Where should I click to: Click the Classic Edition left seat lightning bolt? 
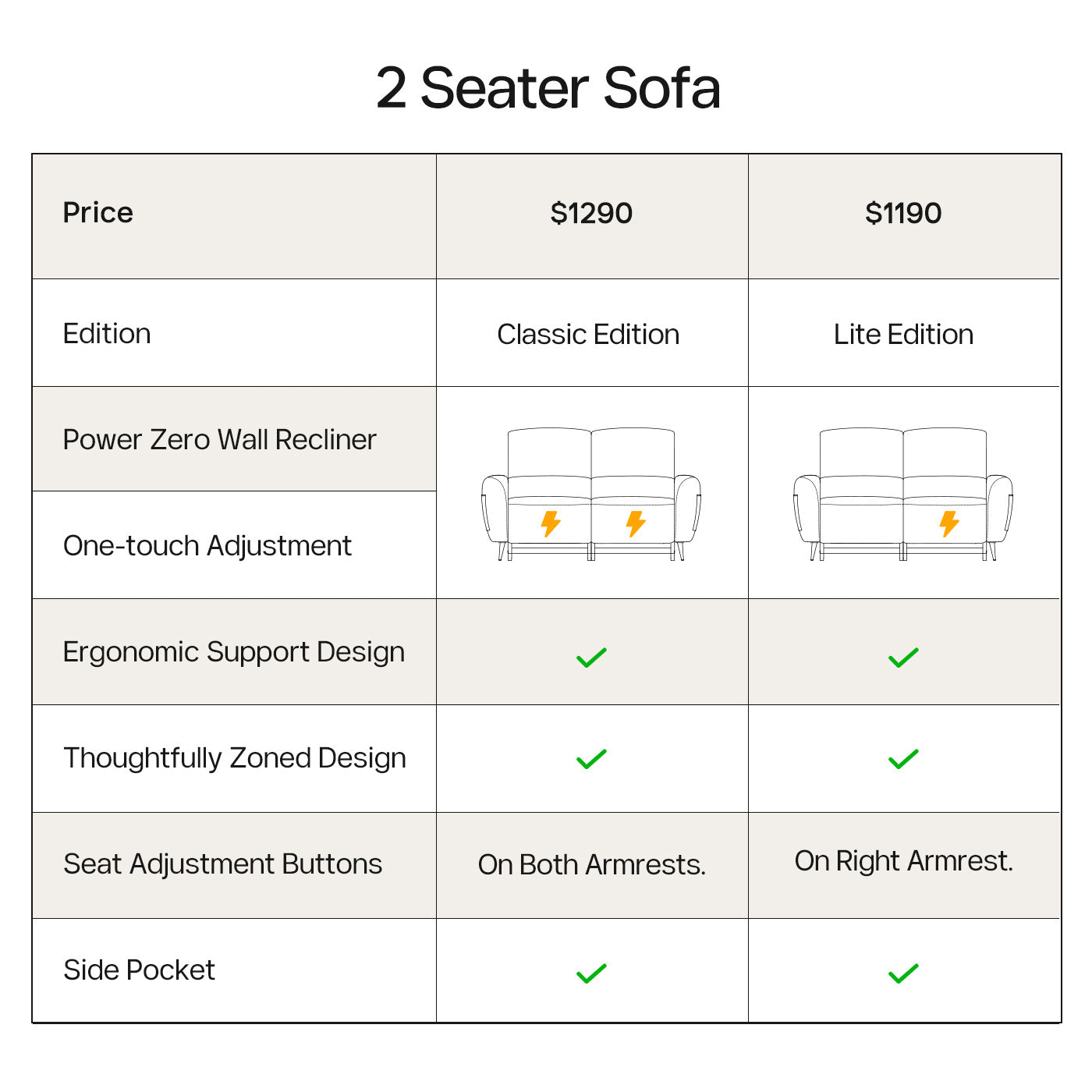coord(551,524)
